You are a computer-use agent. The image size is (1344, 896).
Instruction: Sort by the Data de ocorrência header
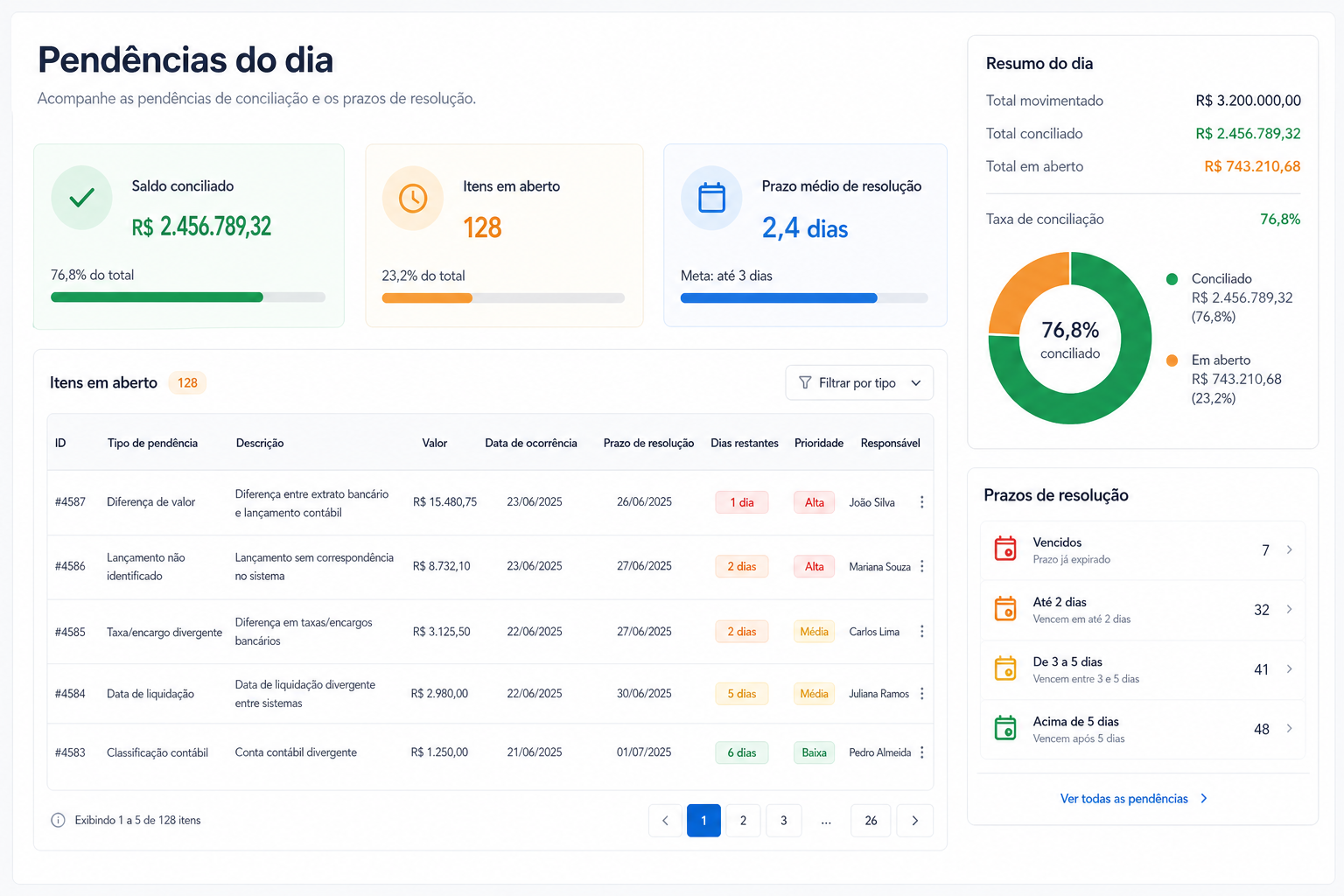click(531, 443)
